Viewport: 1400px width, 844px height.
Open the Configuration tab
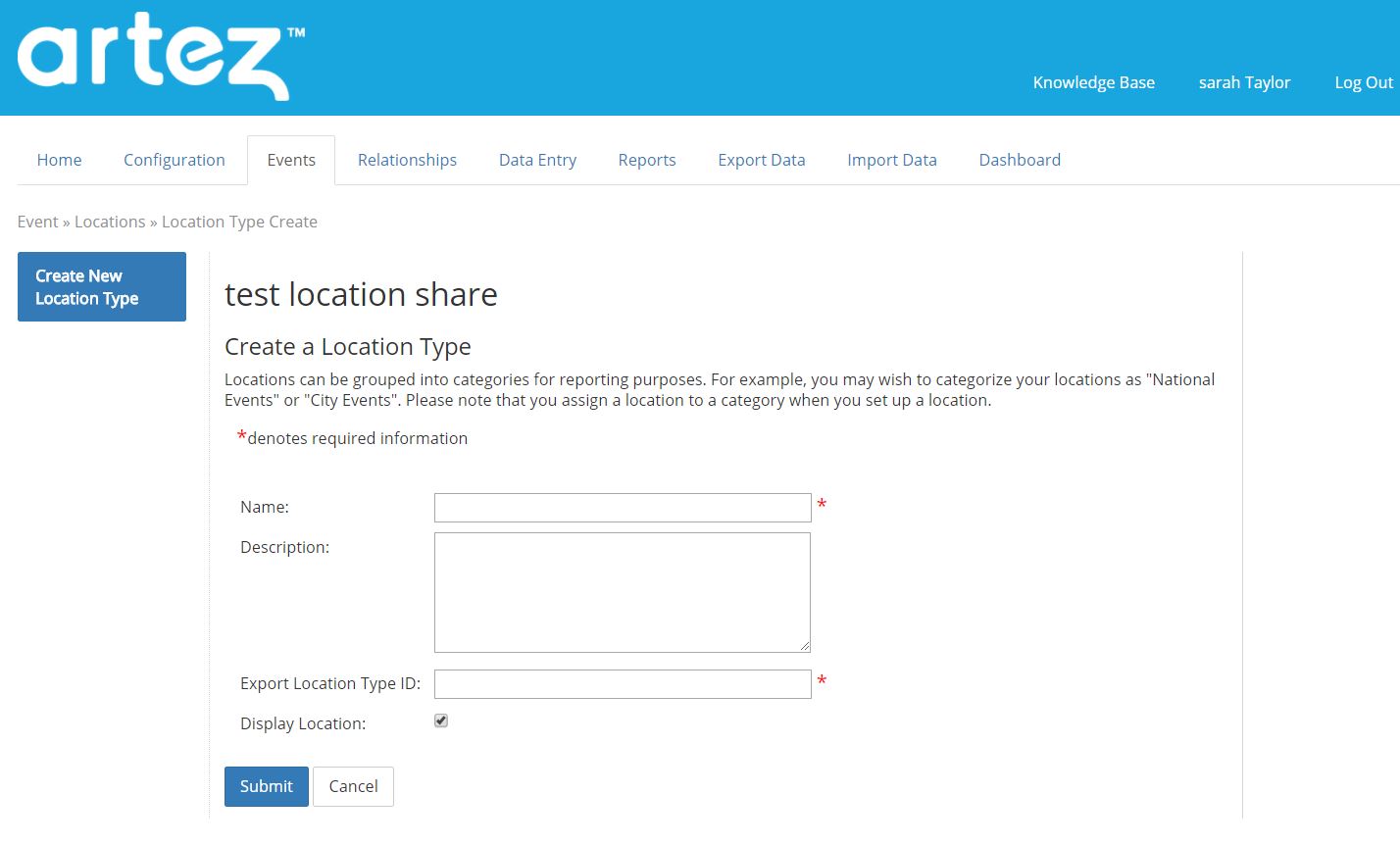175,160
